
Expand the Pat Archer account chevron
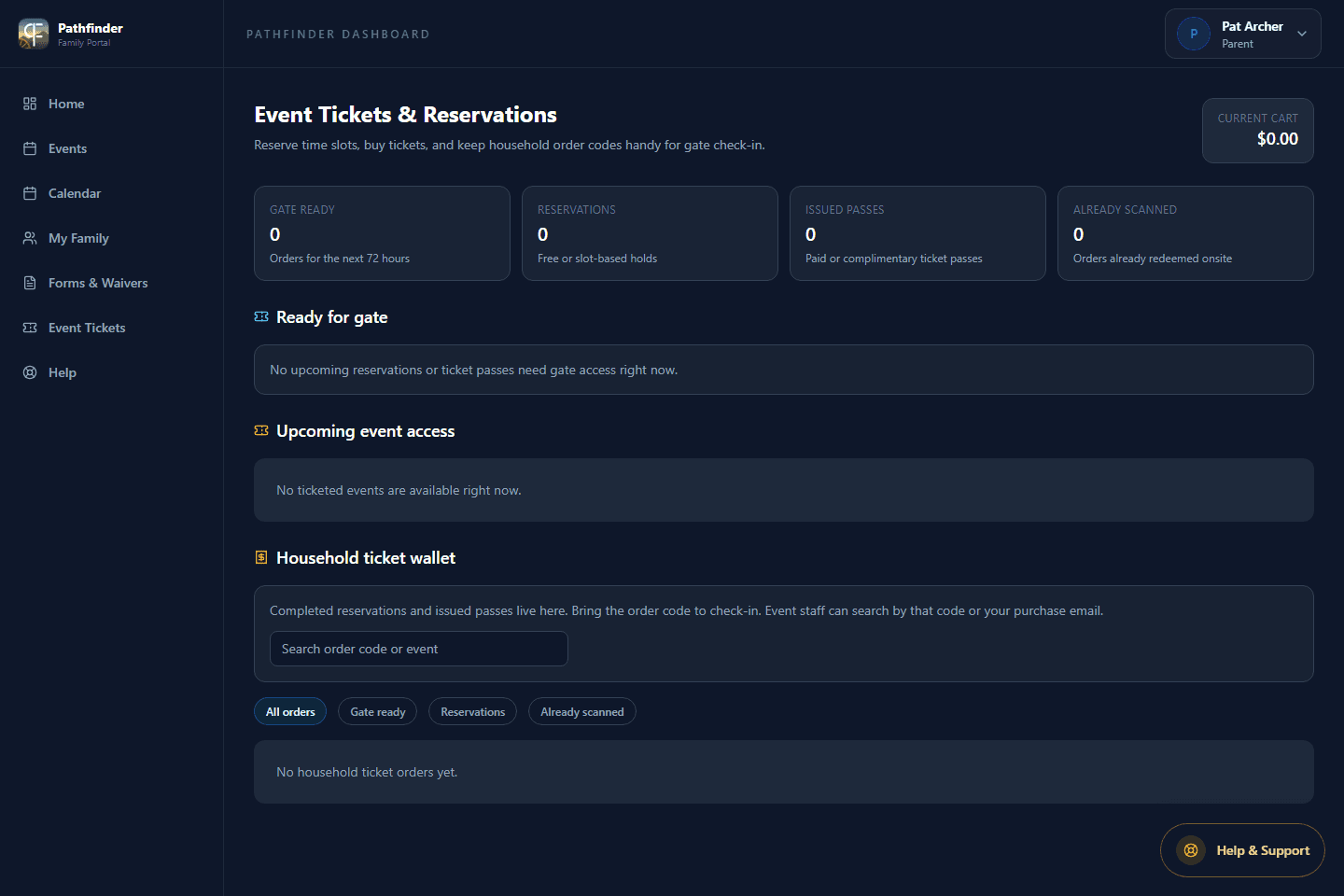(1302, 34)
